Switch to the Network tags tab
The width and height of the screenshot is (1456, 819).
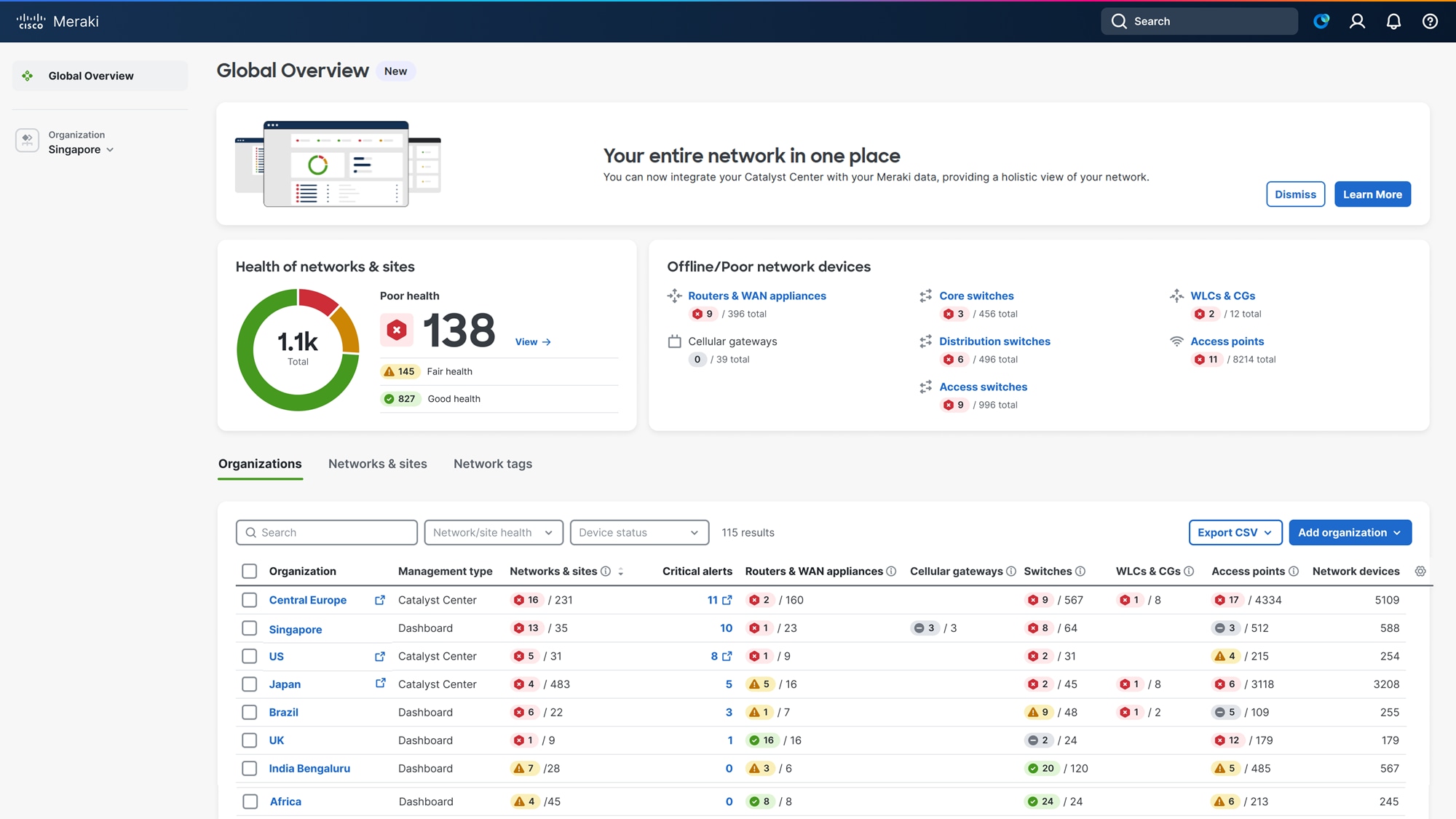click(492, 464)
